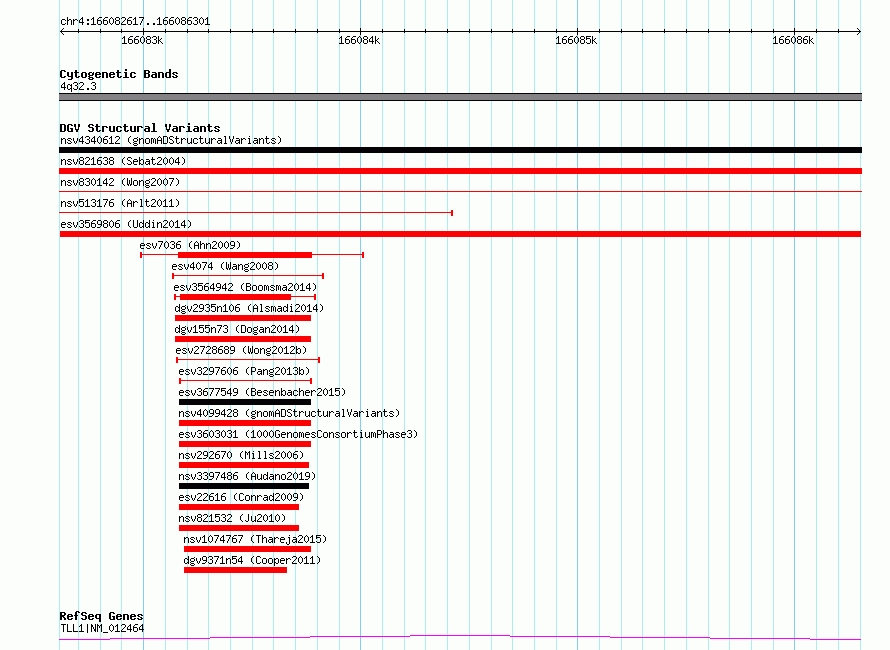Click esv3564942 (Boomsma2014) label
Screen dimensions: 890x650
click(245, 287)
